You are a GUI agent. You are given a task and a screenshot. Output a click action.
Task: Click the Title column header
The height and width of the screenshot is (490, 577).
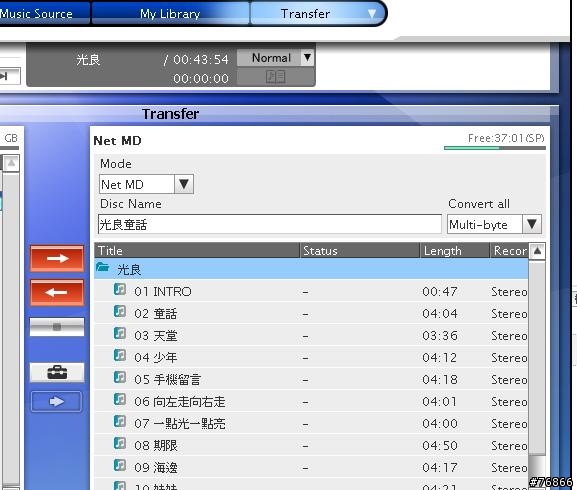coord(197,251)
